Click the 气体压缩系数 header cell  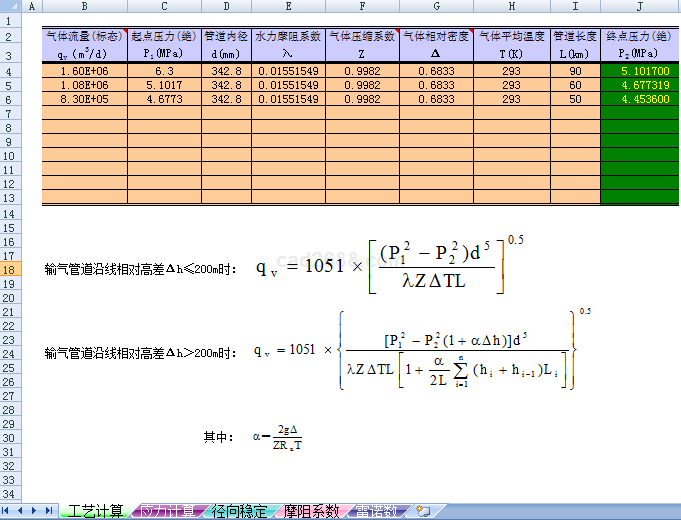(362, 36)
